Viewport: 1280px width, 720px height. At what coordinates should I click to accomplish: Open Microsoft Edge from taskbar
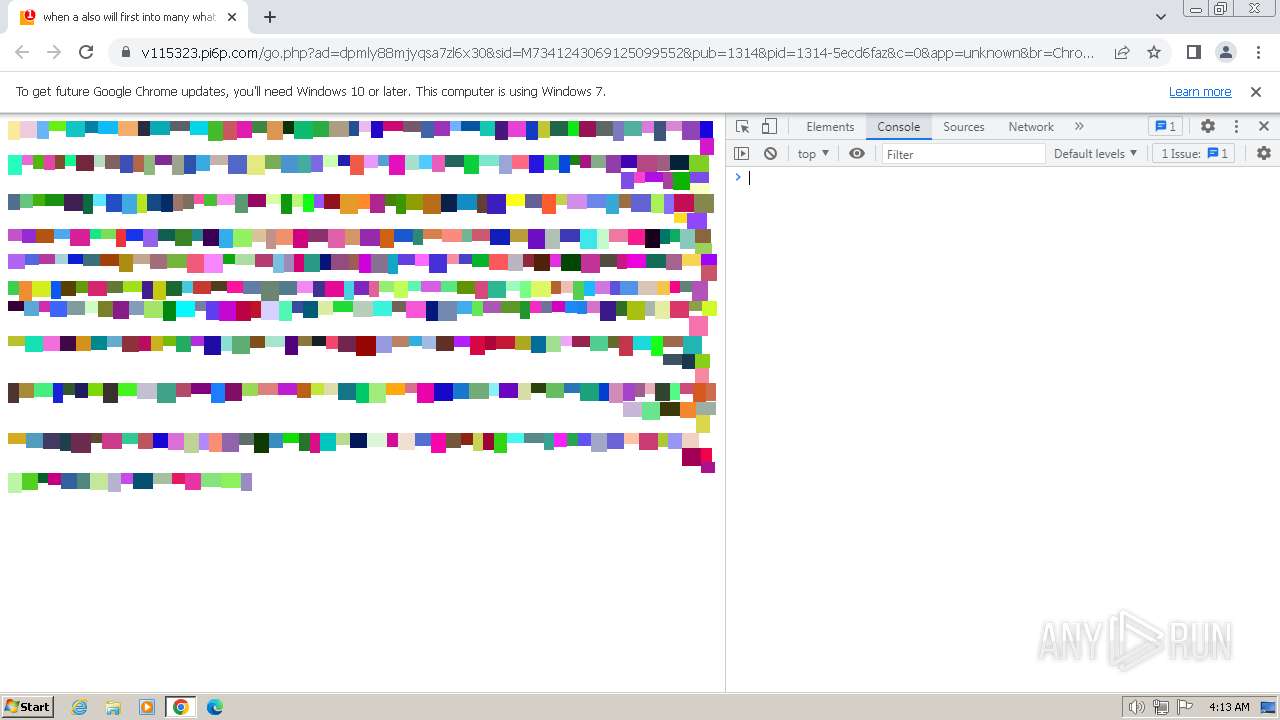pyautogui.click(x=214, y=707)
